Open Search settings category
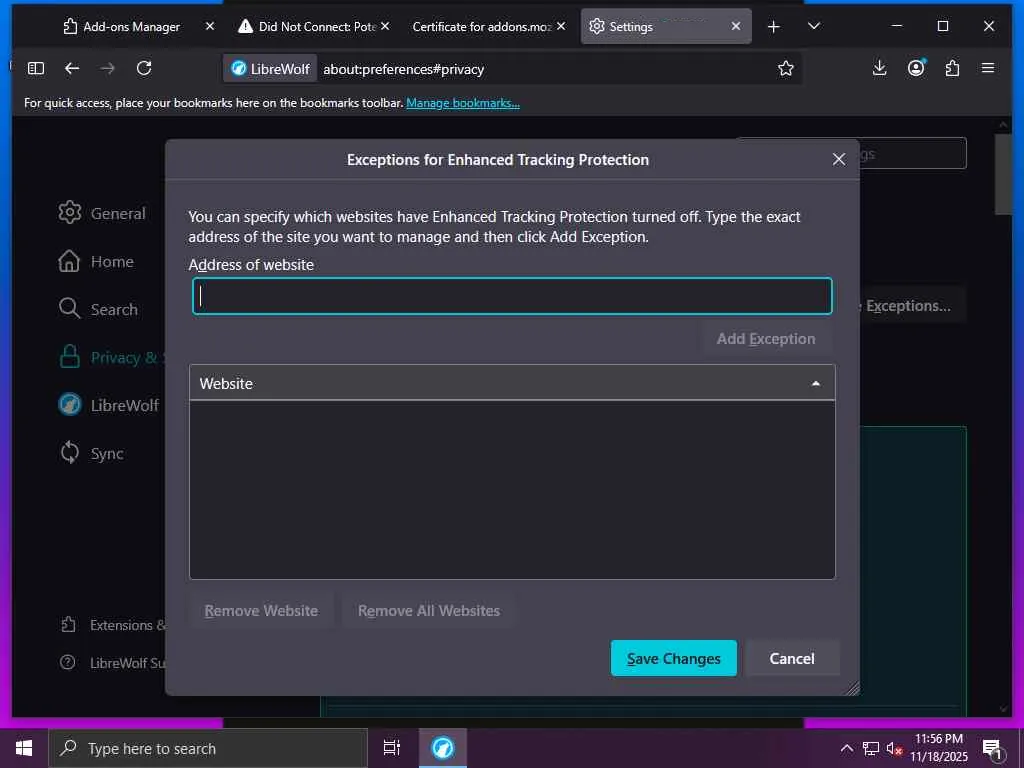 98,309
